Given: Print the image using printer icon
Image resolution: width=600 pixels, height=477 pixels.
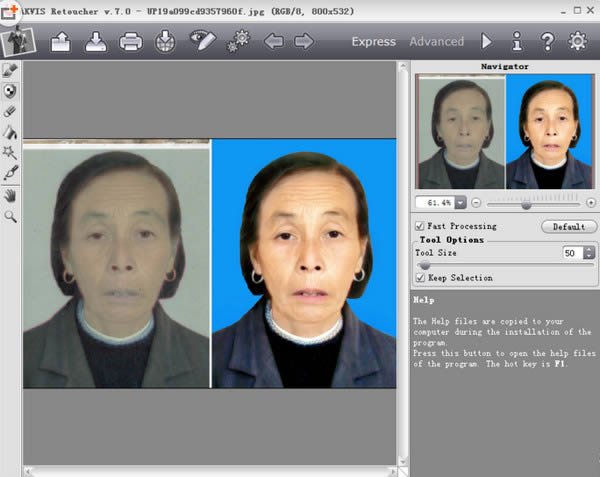Looking at the screenshot, I should [130, 42].
